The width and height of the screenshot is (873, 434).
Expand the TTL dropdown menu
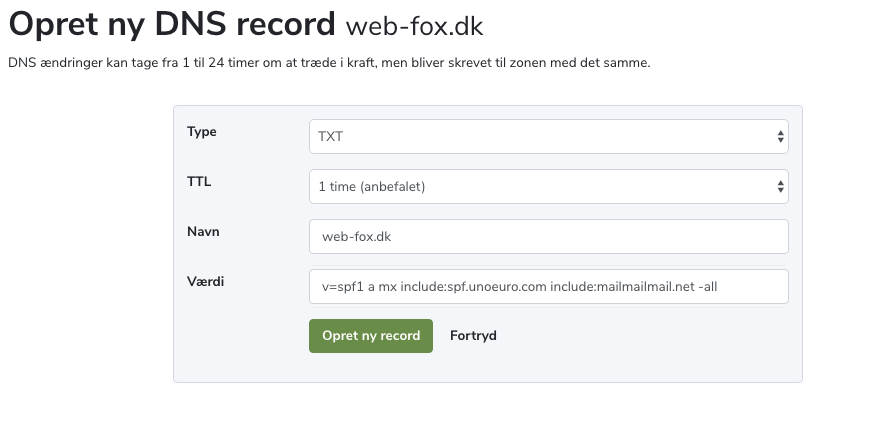tap(548, 186)
